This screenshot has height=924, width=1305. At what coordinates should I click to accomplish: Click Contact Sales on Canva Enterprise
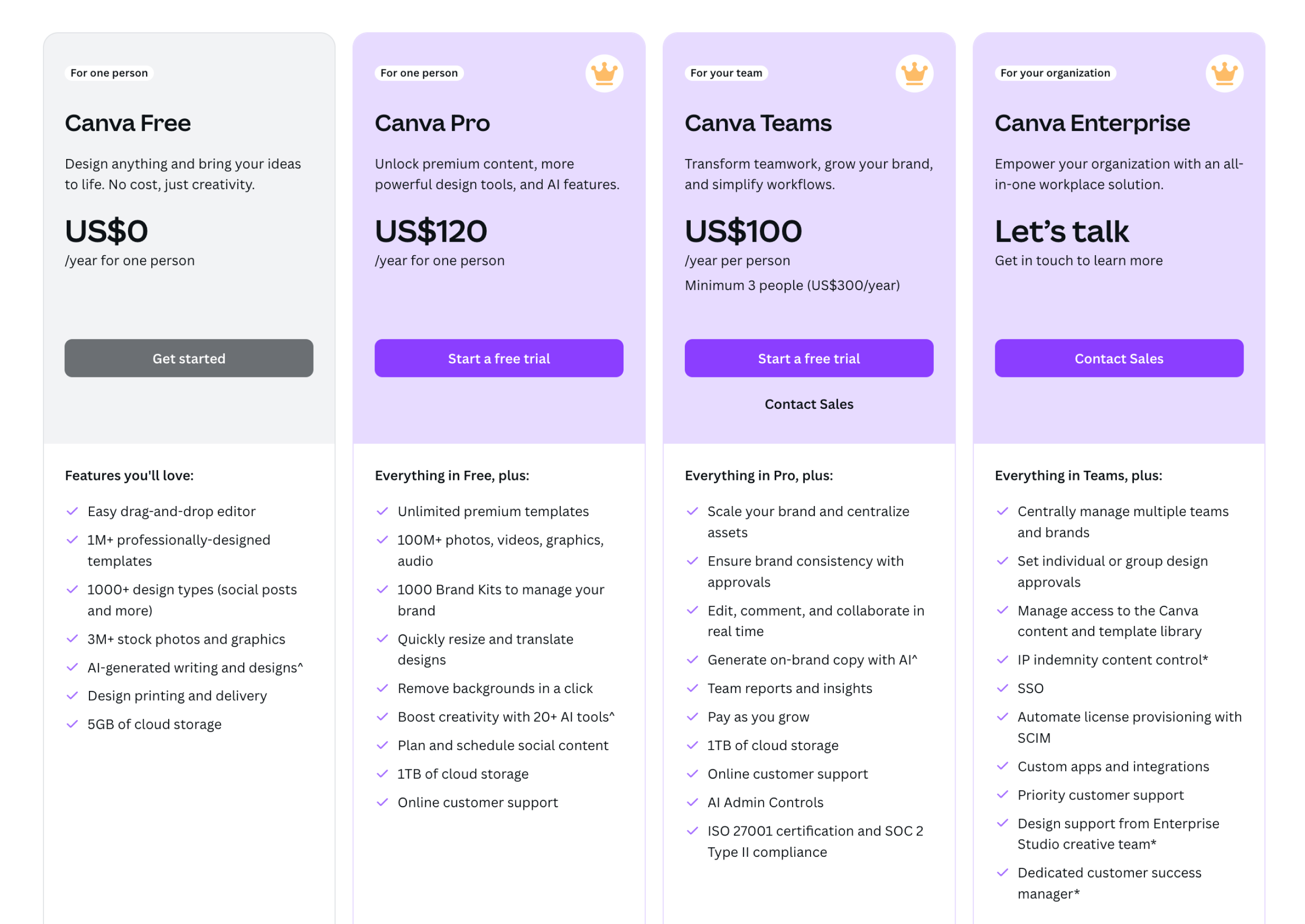click(x=1118, y=358)
